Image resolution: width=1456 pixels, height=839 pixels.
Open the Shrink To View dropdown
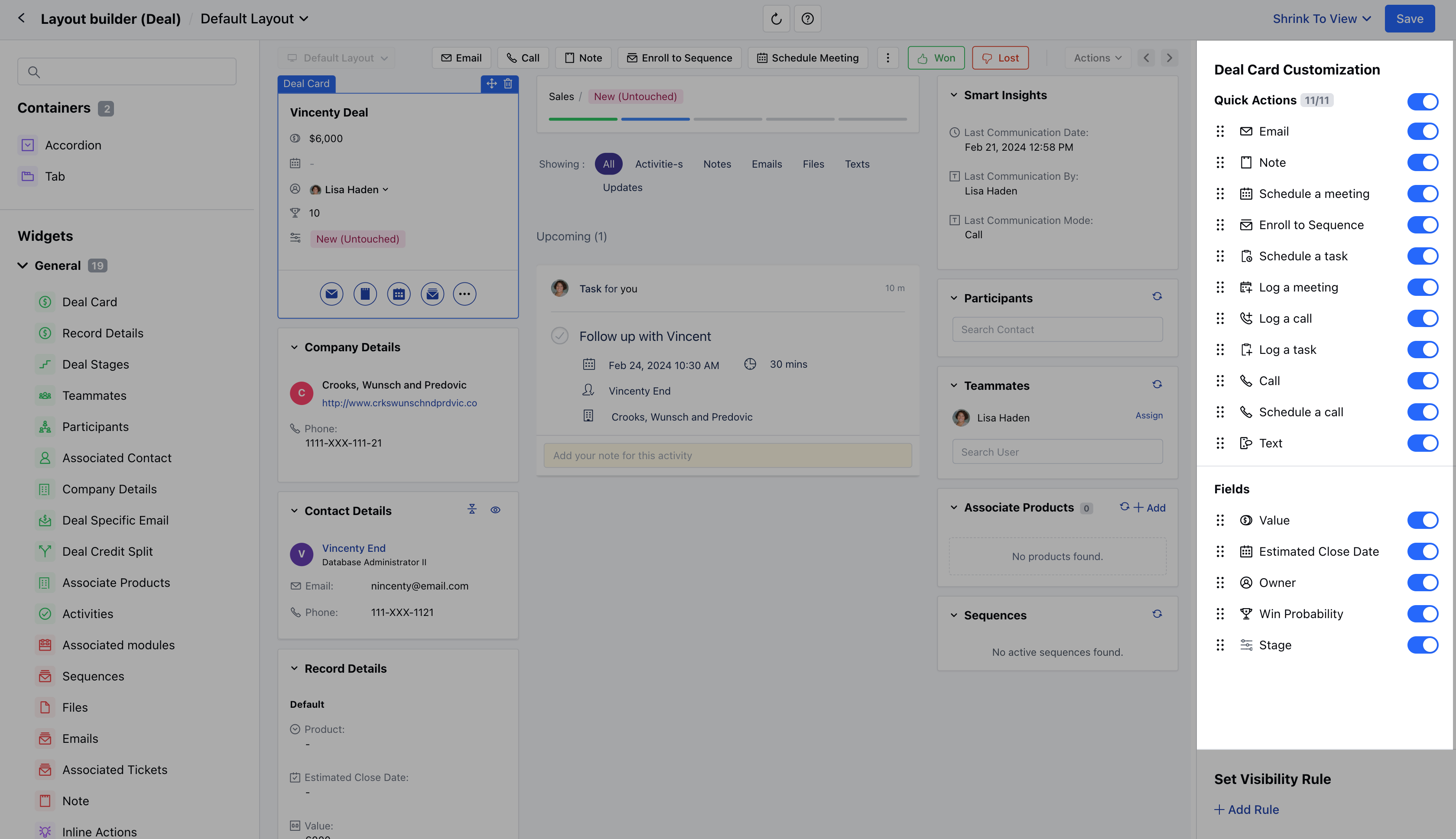[1322, 19]
